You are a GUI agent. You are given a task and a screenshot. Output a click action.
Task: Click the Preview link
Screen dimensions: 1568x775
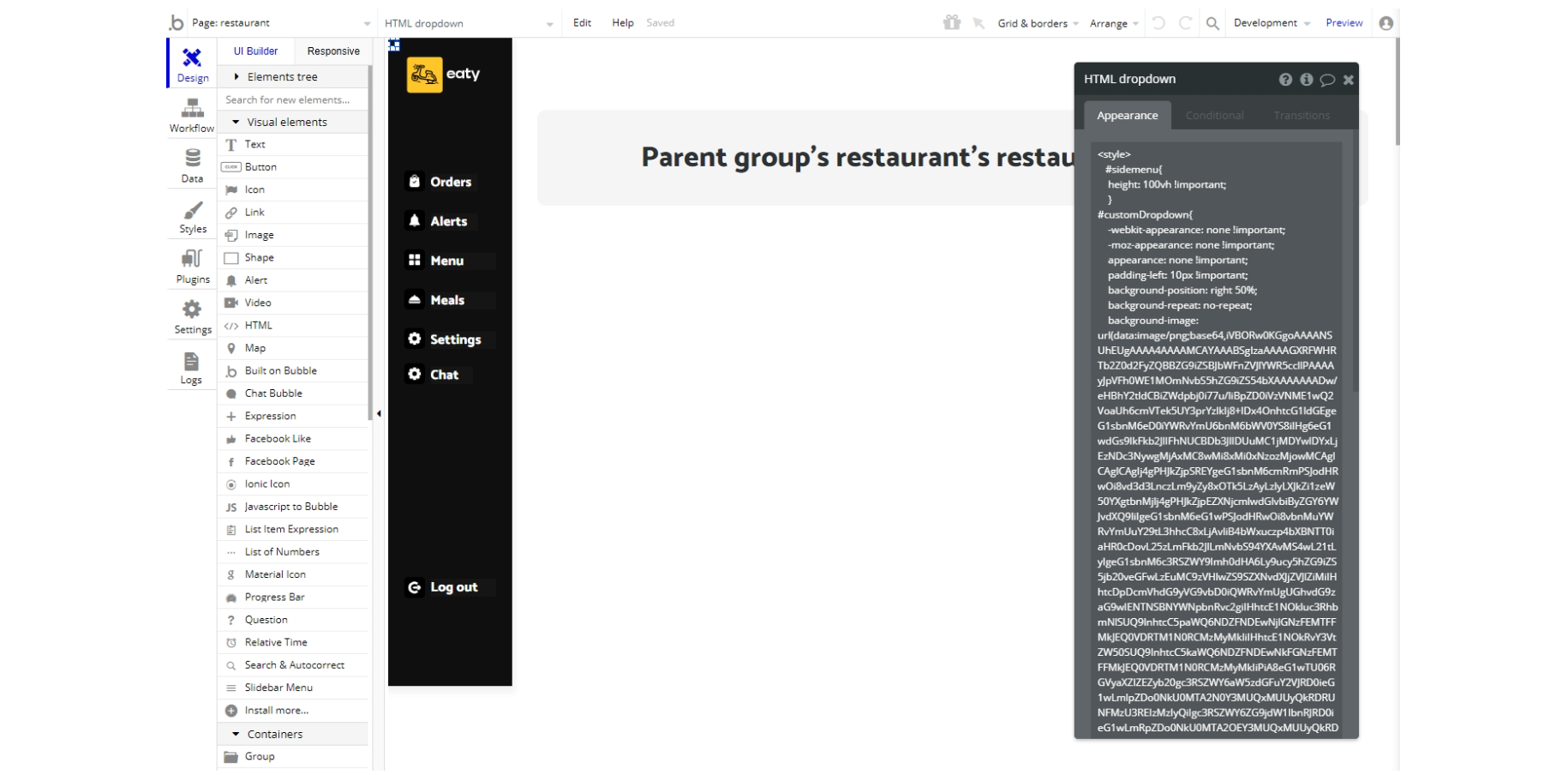1344,23
